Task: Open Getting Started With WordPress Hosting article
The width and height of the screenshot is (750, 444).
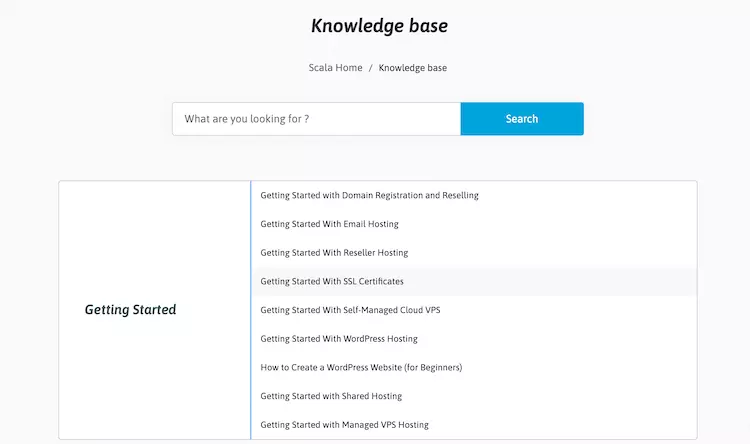Action: click(339, 339)
